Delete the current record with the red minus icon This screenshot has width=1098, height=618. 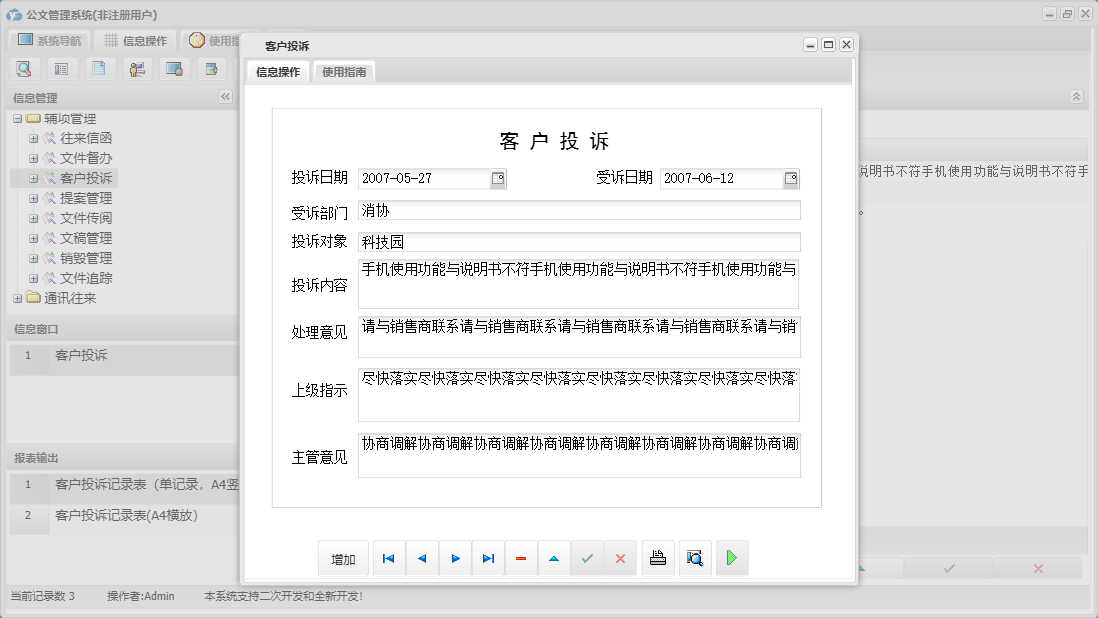[521, 558]
